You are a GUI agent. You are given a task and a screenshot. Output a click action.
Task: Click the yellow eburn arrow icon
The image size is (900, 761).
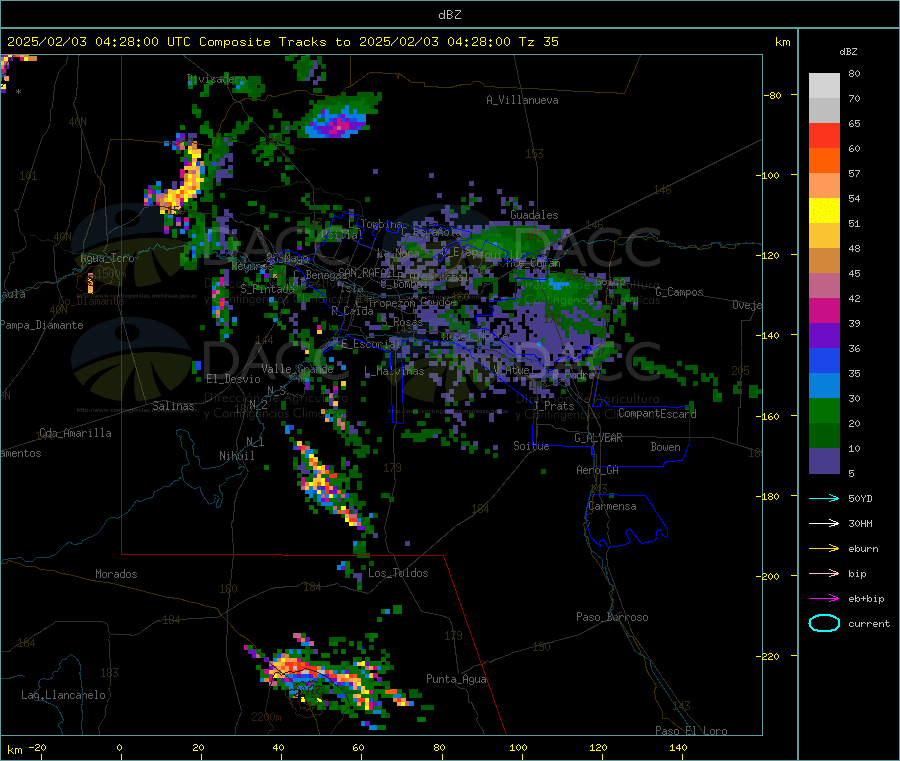coord(824,548)
